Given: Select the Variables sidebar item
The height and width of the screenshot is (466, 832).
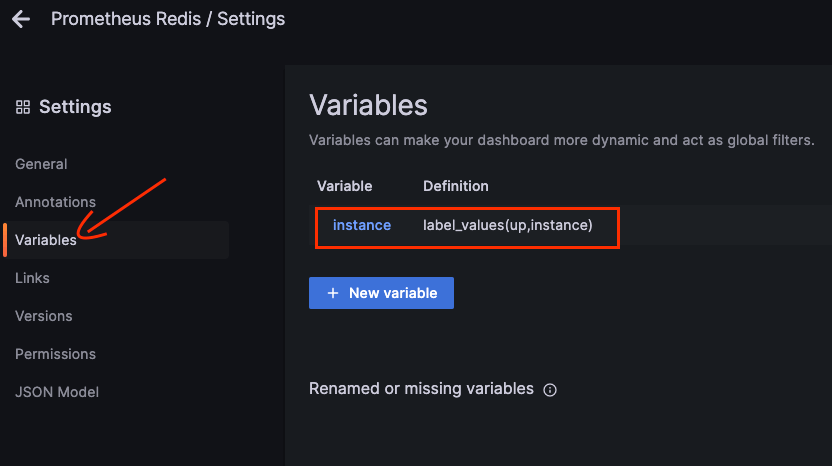Looking at the screenshot, I should pos(46,240).
